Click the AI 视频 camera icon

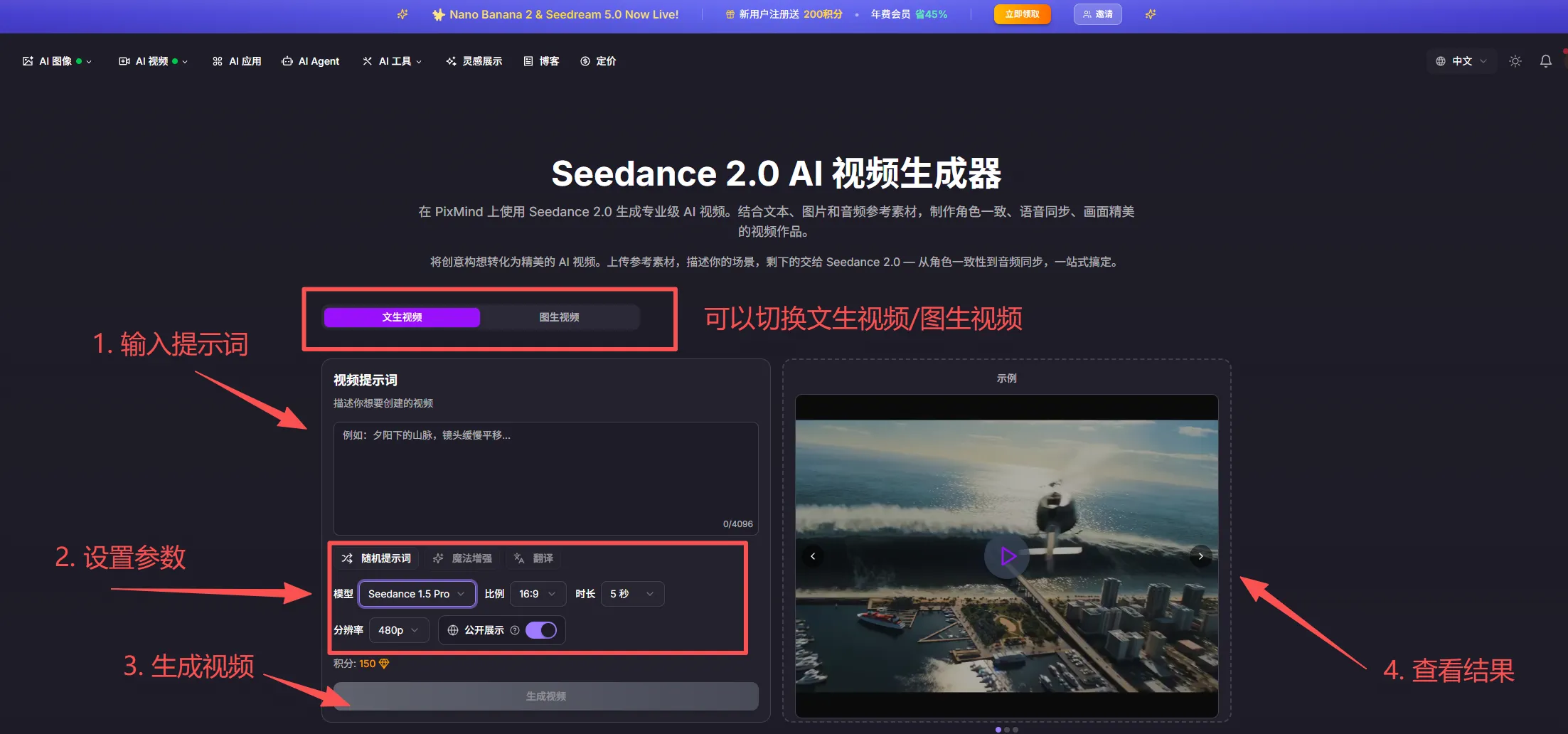[124, 61]
